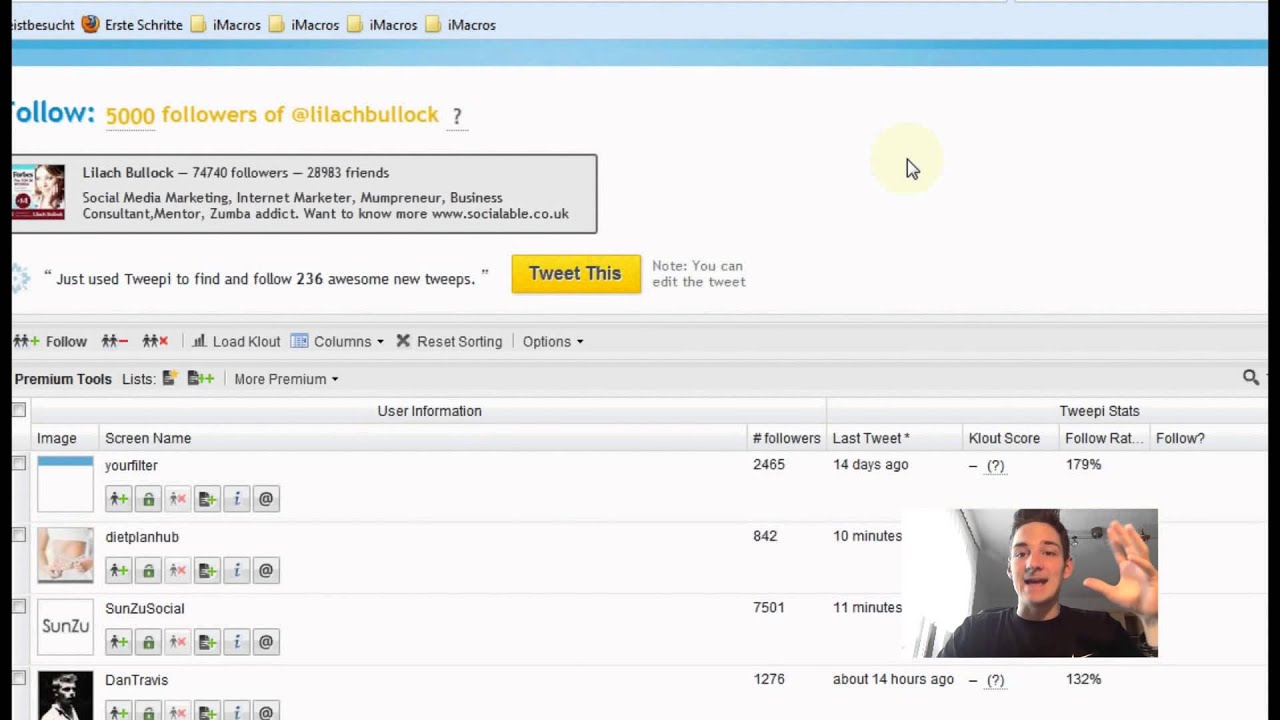1280x720 pixels.
Task: Show info for dietplanhub
Action: click(236, 571)
